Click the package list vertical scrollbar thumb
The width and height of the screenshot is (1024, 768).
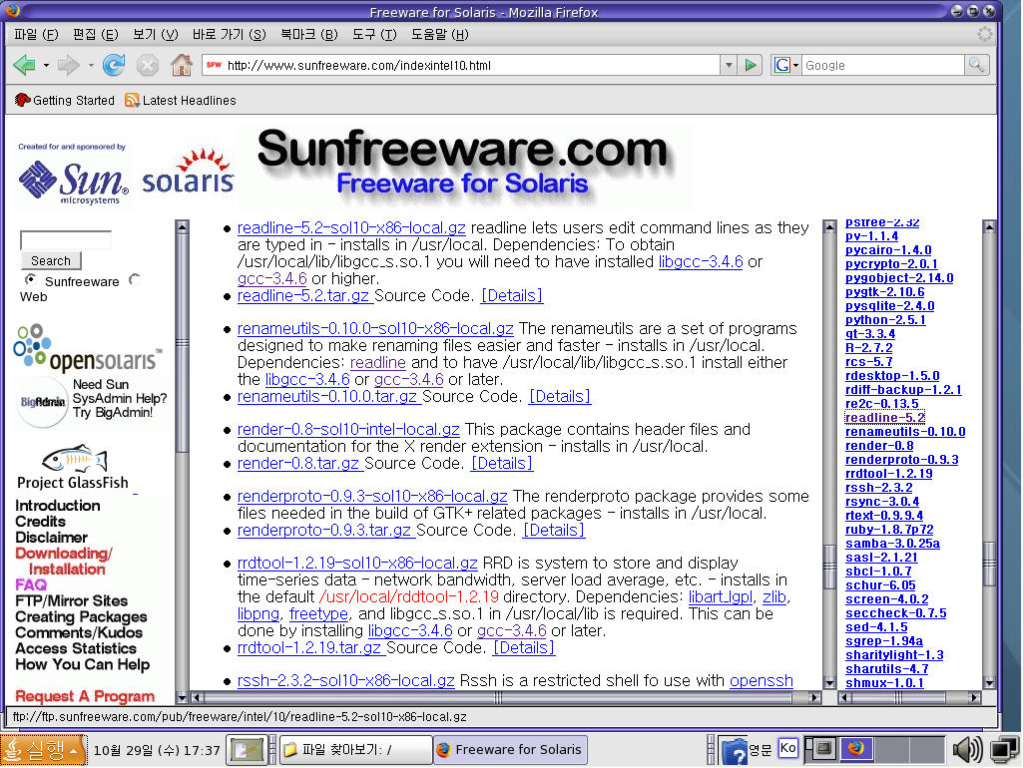coord(989,563)
